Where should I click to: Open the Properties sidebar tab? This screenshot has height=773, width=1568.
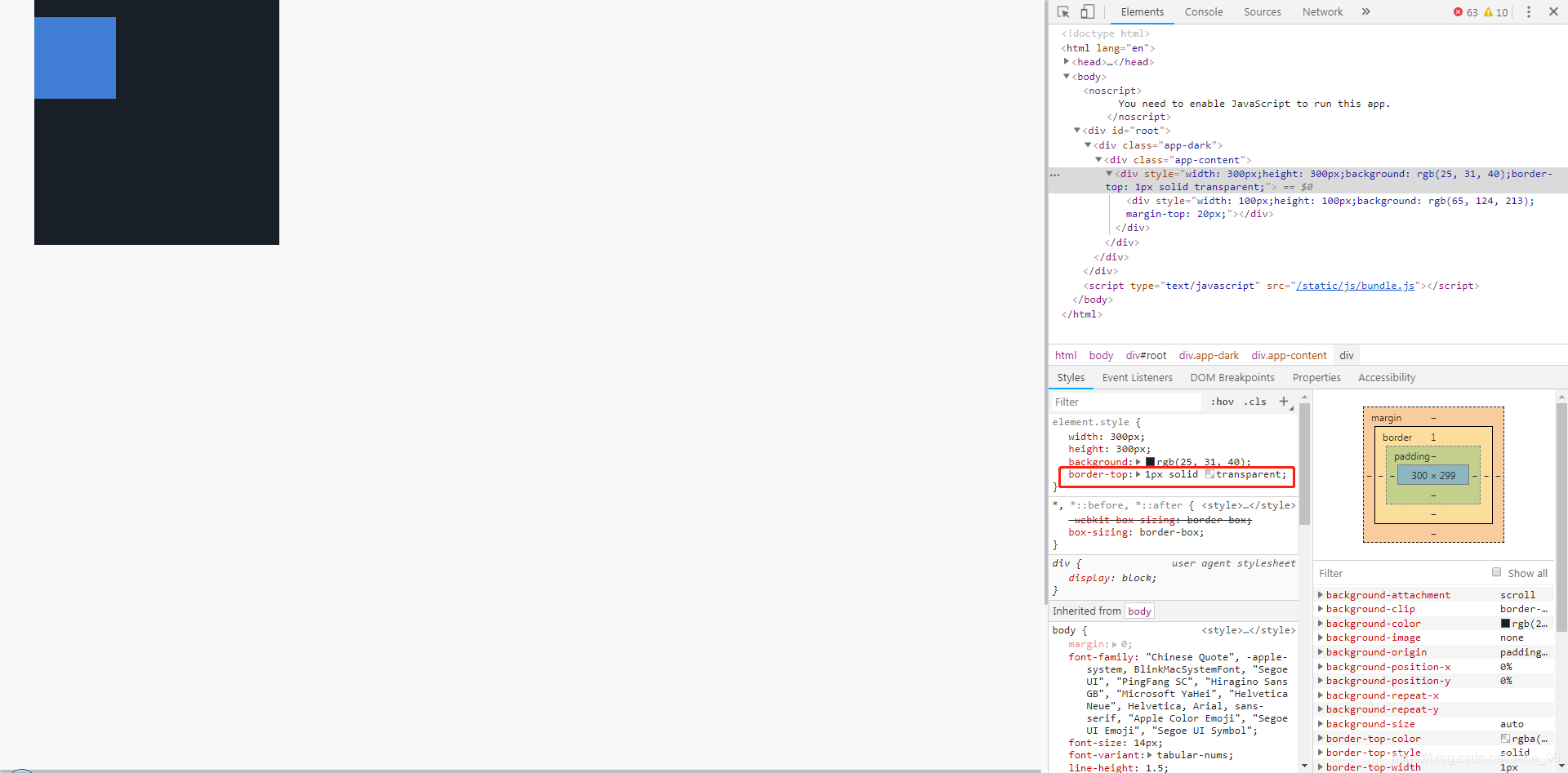(1316, 378)
